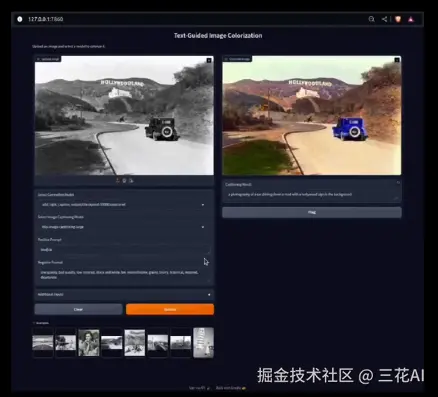Viewport: 438px width, 397px height.
Task: Click the colorized output image with blue car
Action: click(x=312, y=115)
